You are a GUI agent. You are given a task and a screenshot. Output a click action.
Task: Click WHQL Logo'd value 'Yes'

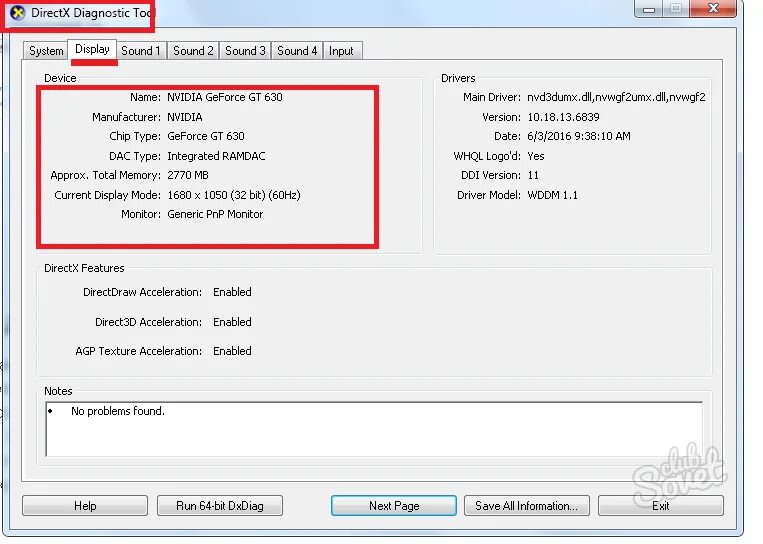pyautogui.click(x=536, y=156)
